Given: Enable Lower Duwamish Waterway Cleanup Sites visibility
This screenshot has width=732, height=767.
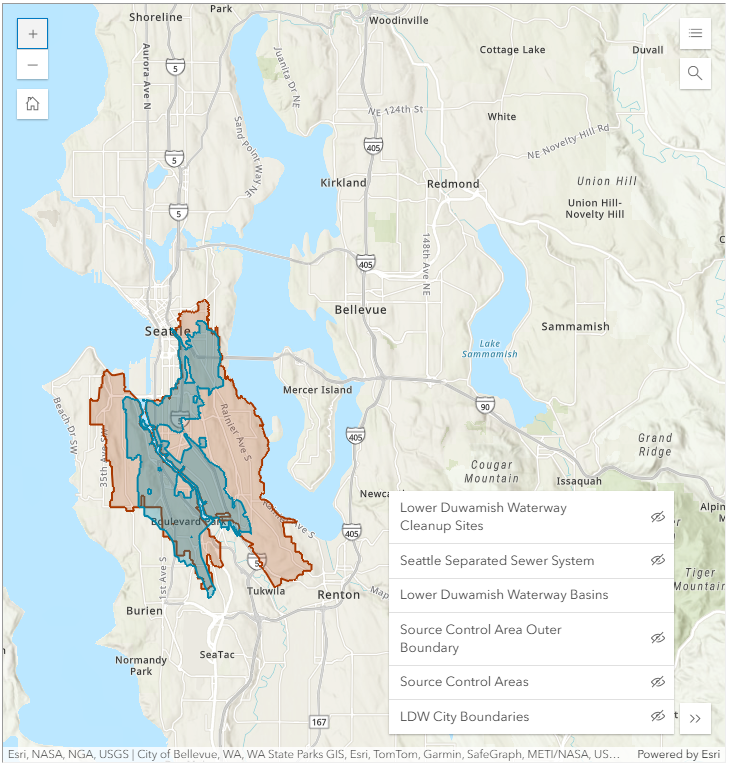Looking at the screenshot, I should tap(657, 517).
